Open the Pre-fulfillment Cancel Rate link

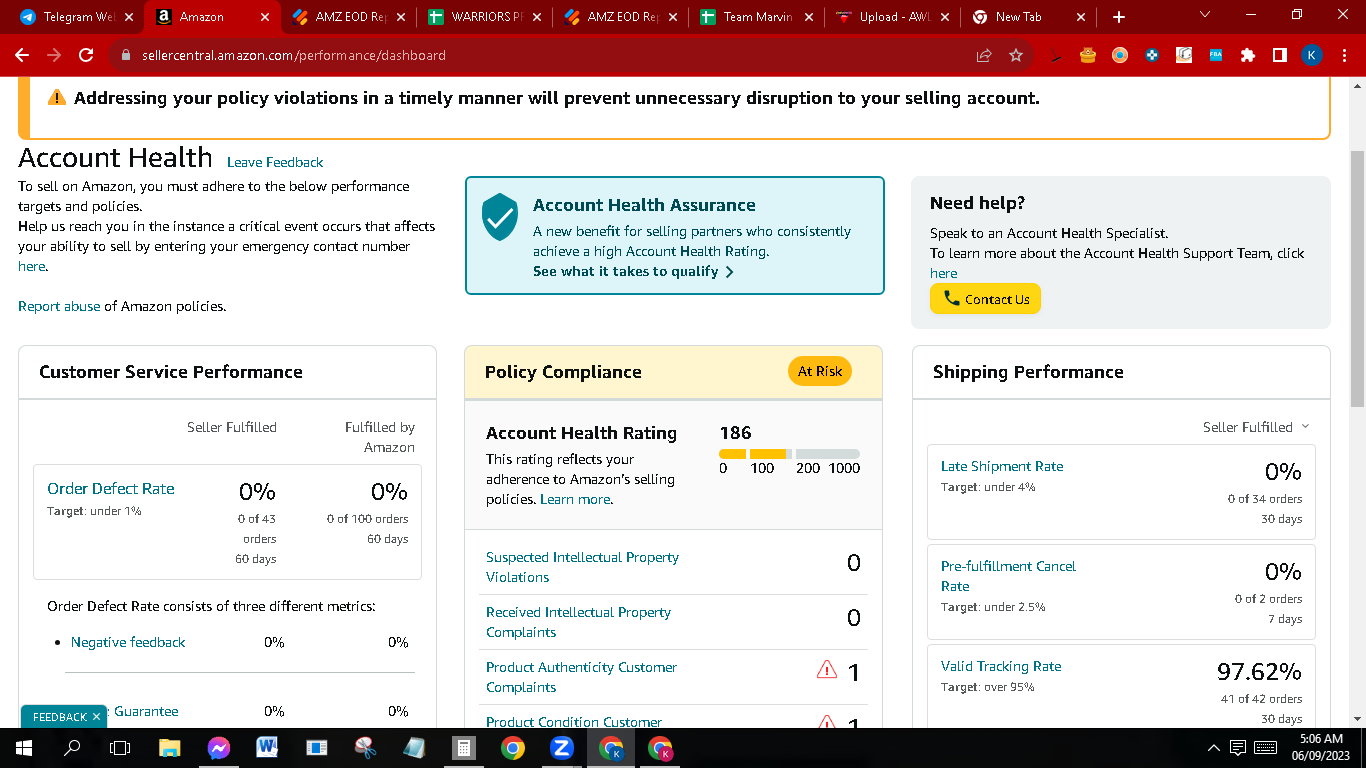tap(1008, 576)
